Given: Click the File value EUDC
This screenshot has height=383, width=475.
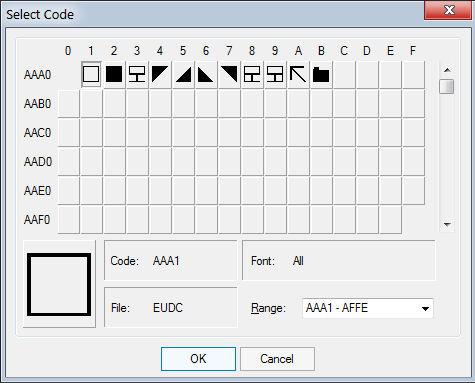Looking at the screenshot, I should point(168,308).
